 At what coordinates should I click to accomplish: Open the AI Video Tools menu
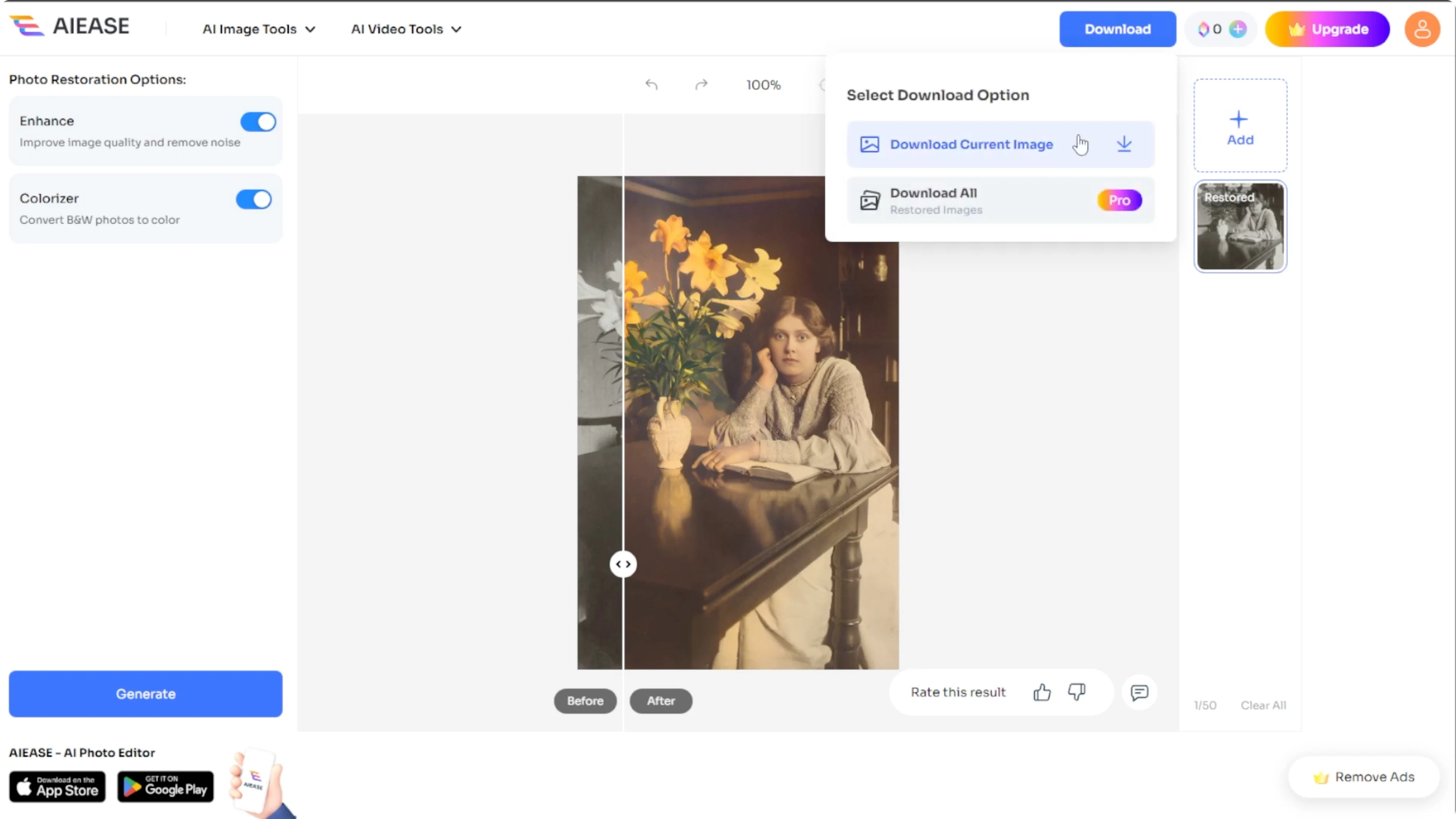coord(406,29)
